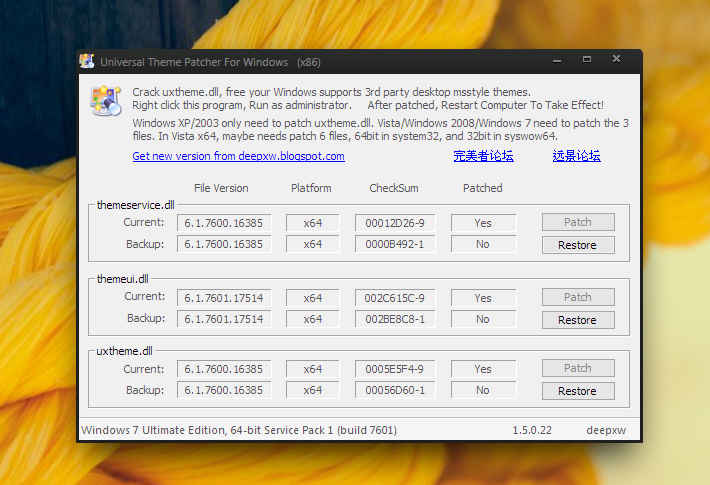The image size is (710, 485).
Task: Click themeservice.dll backup Patched No field
Action: pyautogui.click(x=483, y=244)
